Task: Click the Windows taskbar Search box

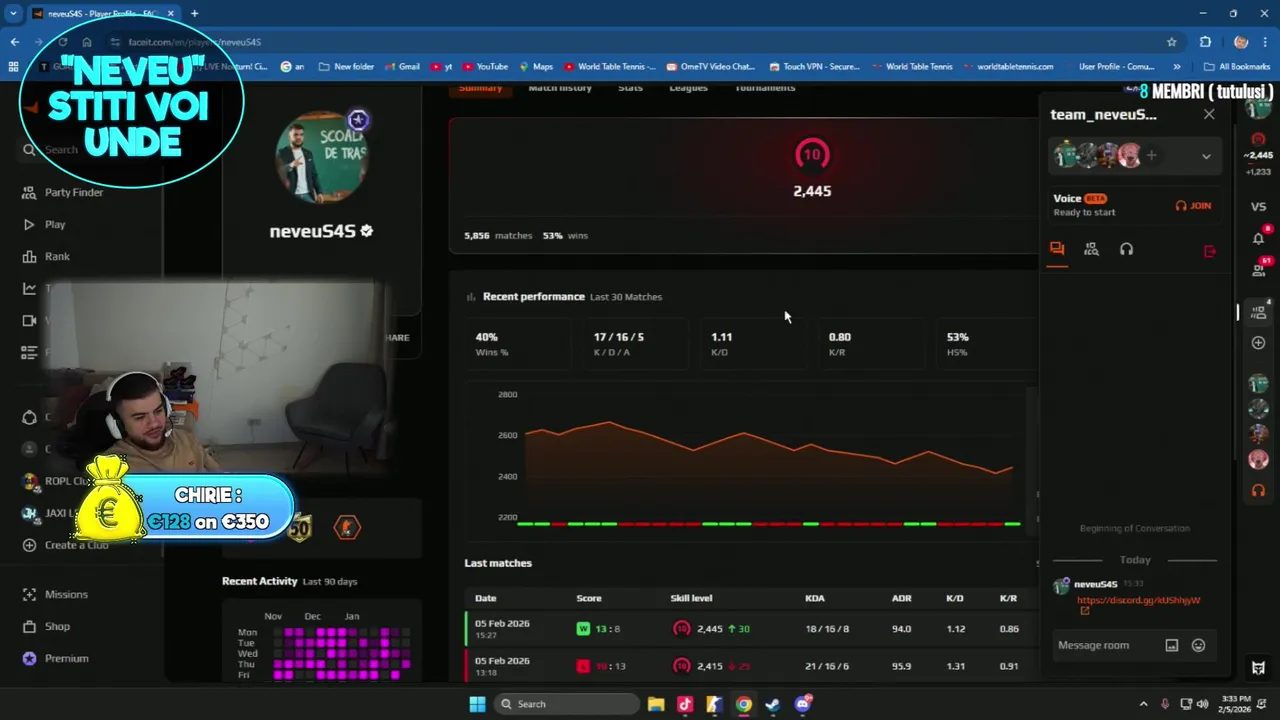Action: pyautogui.click(x=565, y=704)
